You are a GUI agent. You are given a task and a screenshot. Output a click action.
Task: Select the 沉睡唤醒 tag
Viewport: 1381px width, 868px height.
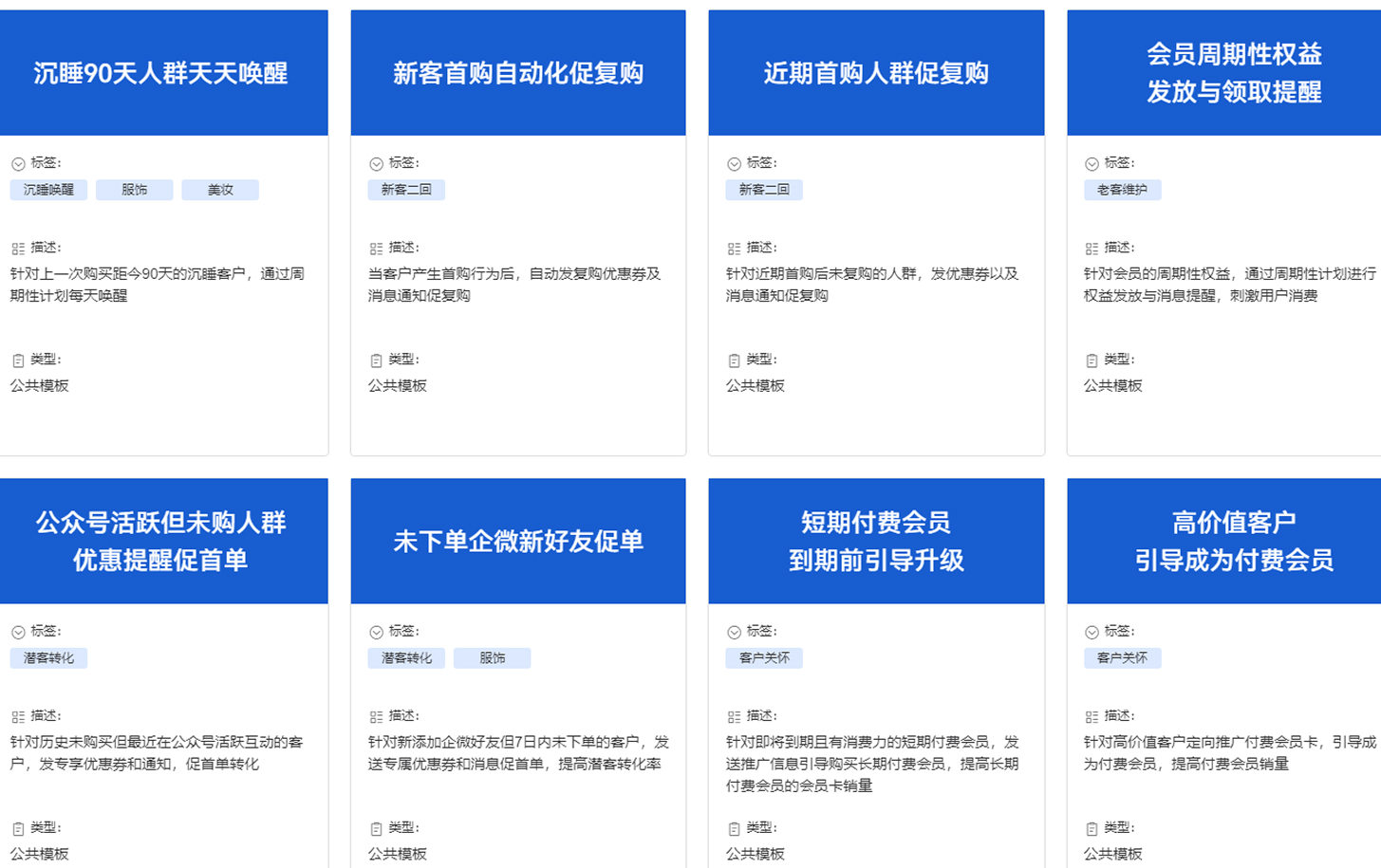coord(48,189)
